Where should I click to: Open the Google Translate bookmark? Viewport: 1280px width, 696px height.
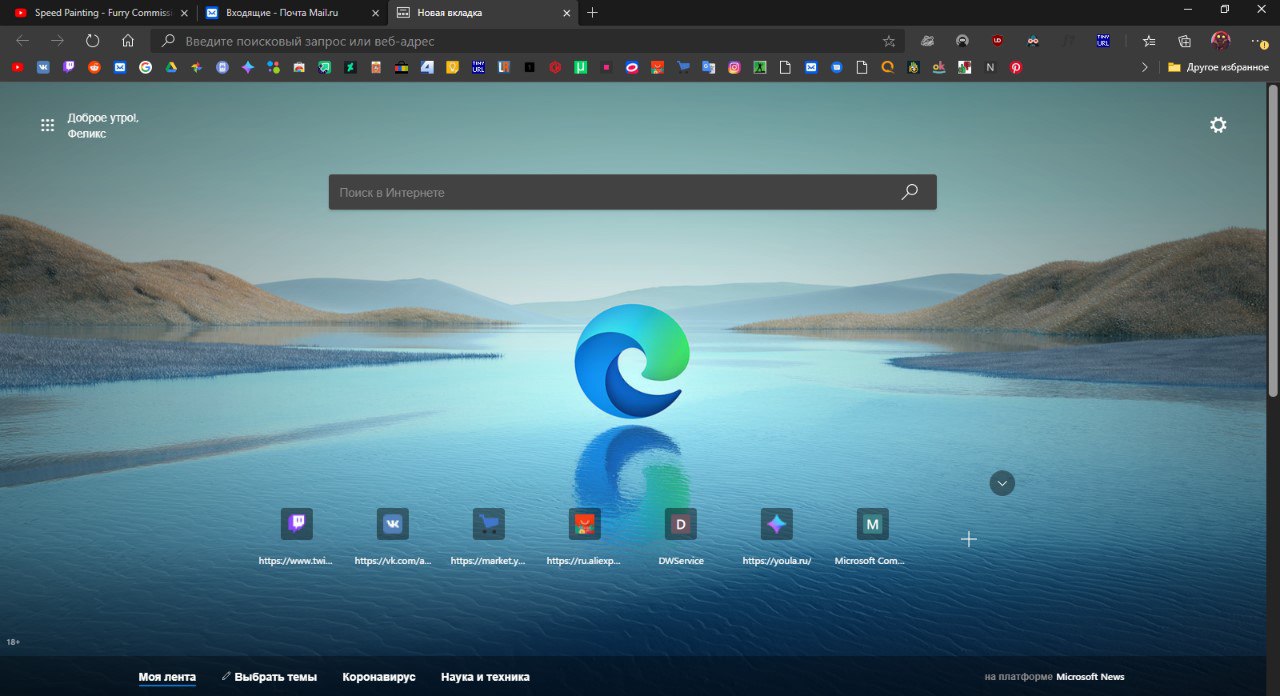pos(708,68)
